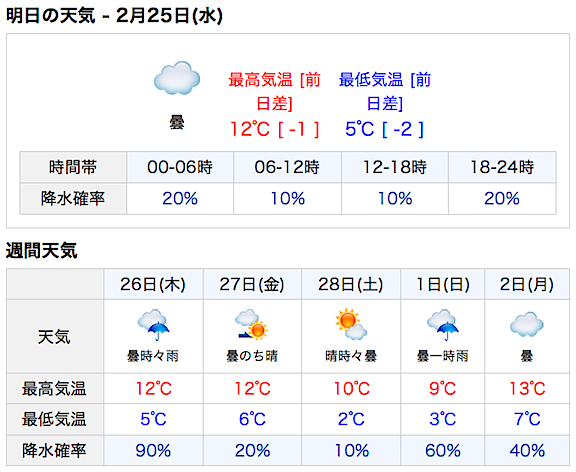The height and width of the screenshot is (472, 576).
Task: Click the 明日の天気 - 2月25日(水) heading
Action: point(114,16)
